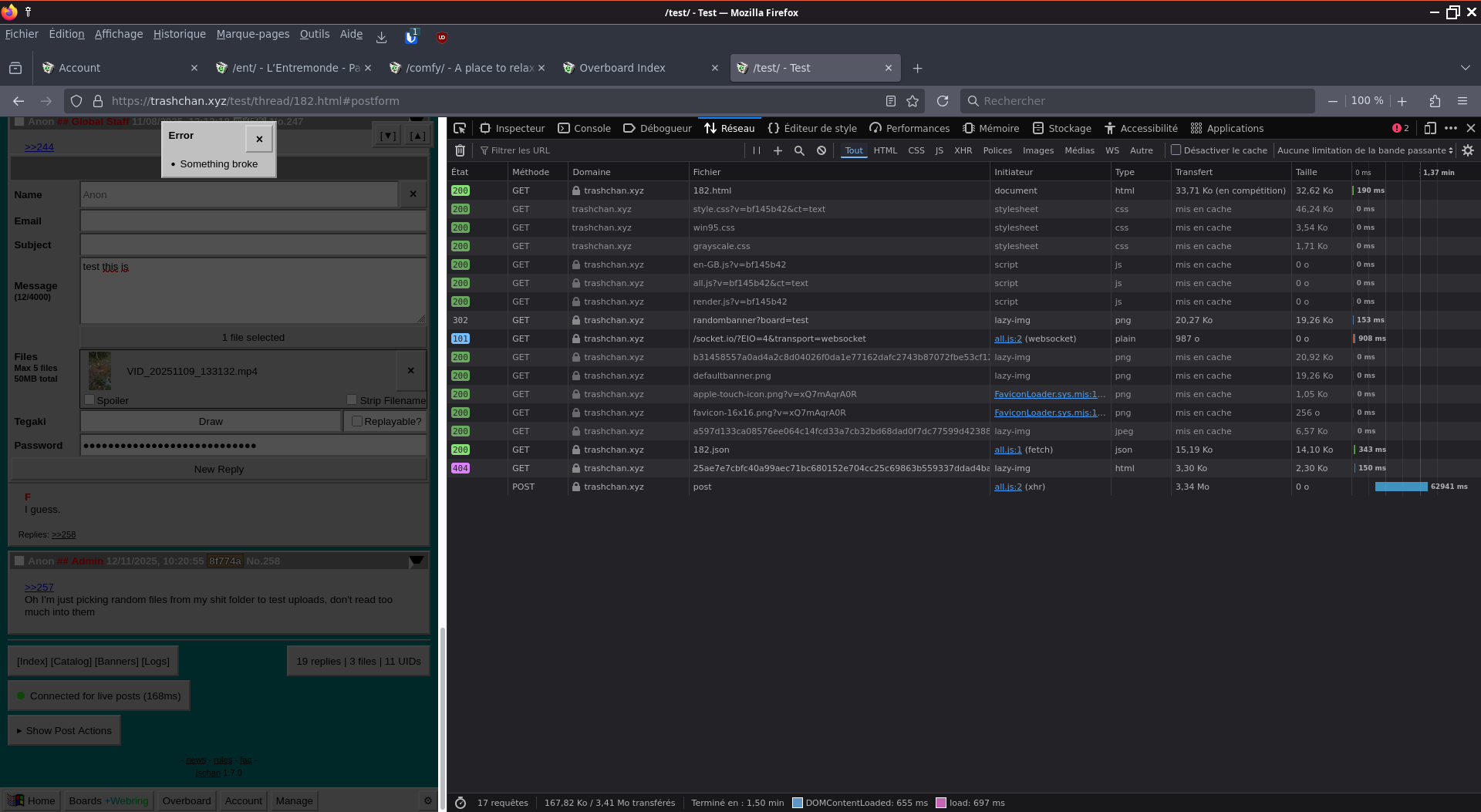
Task: Toggle responsive design mode icon
Action: tap(1429, 128)
